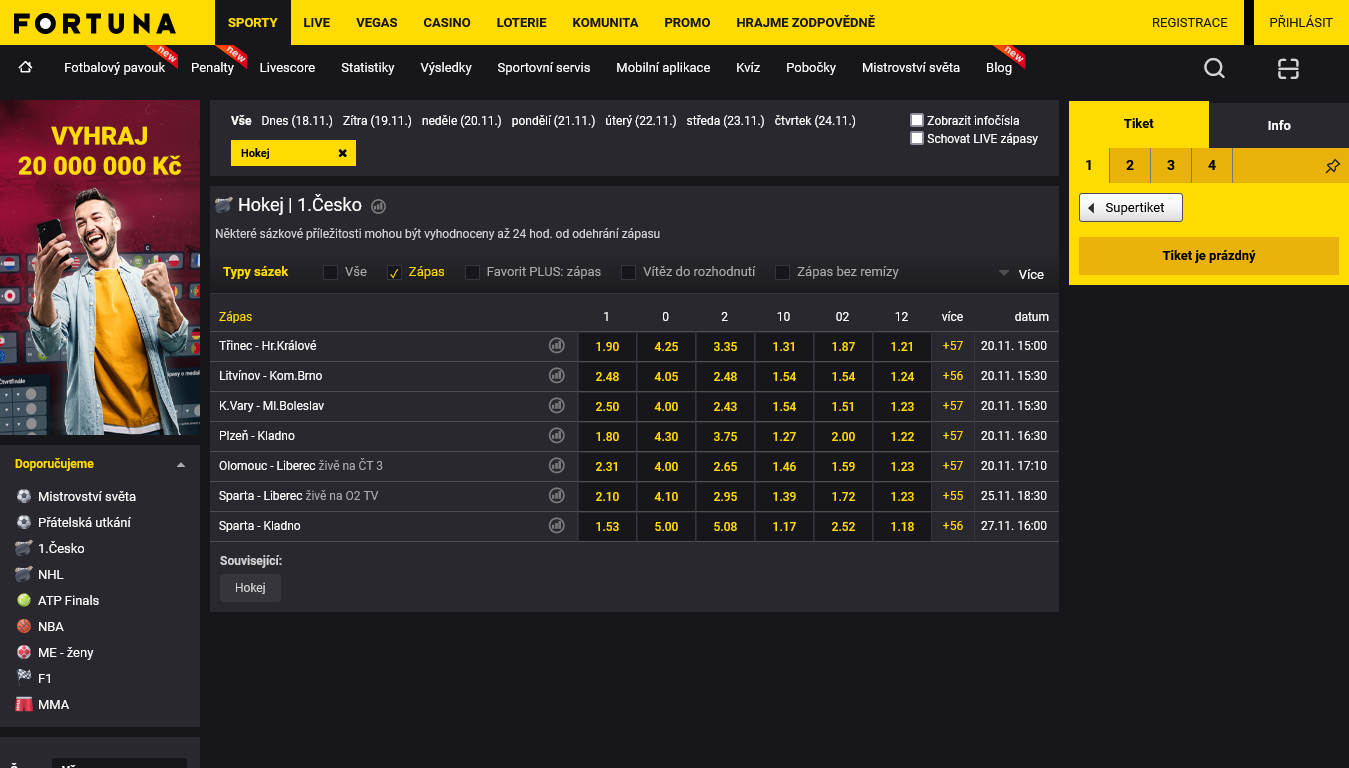Expand +57 more bets for K.Vary - Ml.Boleslav

click(x=952, y=406)
